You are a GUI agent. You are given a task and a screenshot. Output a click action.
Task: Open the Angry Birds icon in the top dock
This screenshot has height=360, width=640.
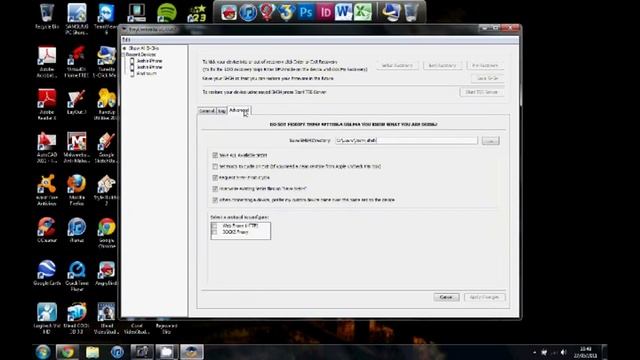coord(229,13)
